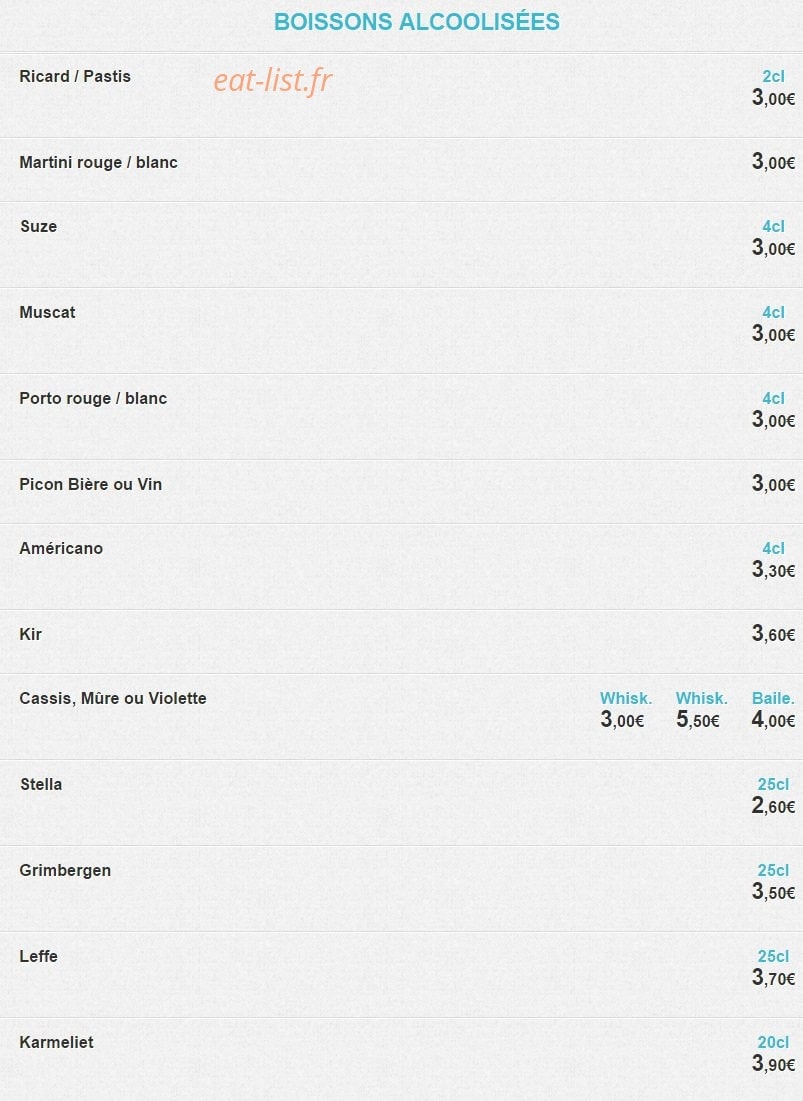The height and width of the screenshot is (1101, 803).
Task: Select Porto rouge / blanc item
Action: click(93, 398)
